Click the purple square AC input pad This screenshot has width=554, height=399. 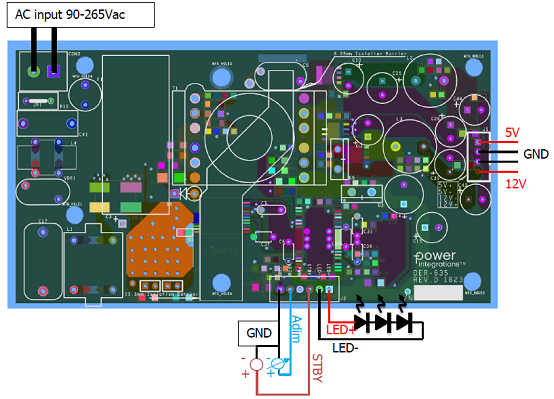[x=54, y=71]
